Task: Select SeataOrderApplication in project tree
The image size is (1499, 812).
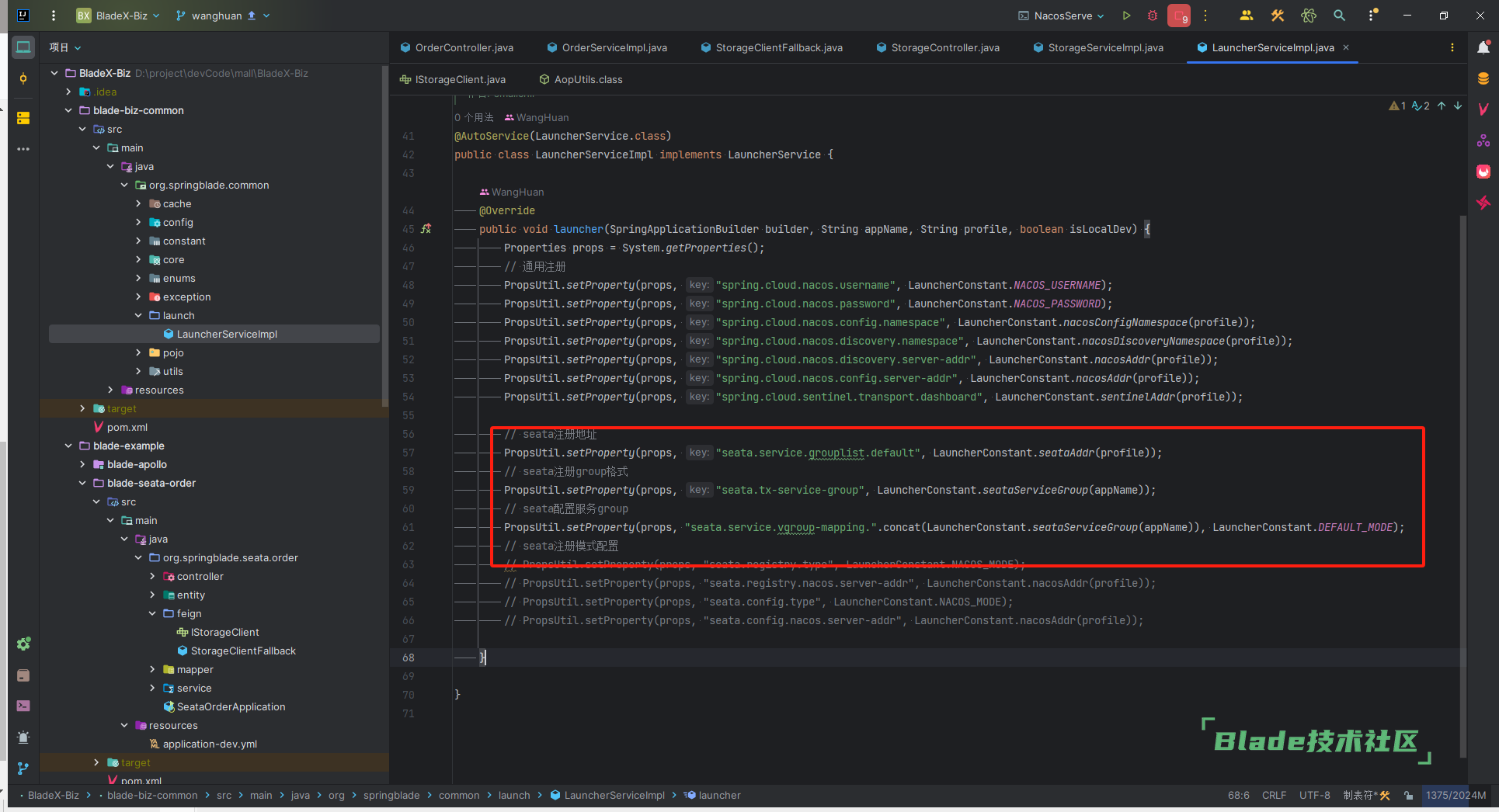Action: pyautogui.click(x=224, y=706)
